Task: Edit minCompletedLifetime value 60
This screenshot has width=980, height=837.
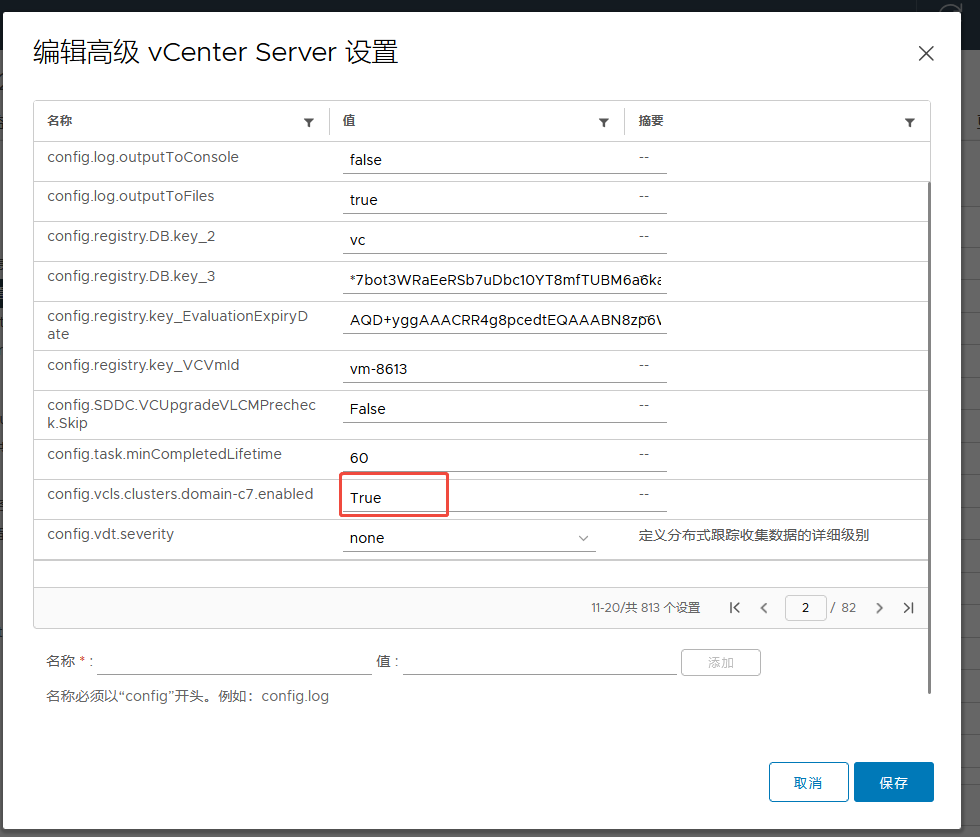Action: point(504,458)
